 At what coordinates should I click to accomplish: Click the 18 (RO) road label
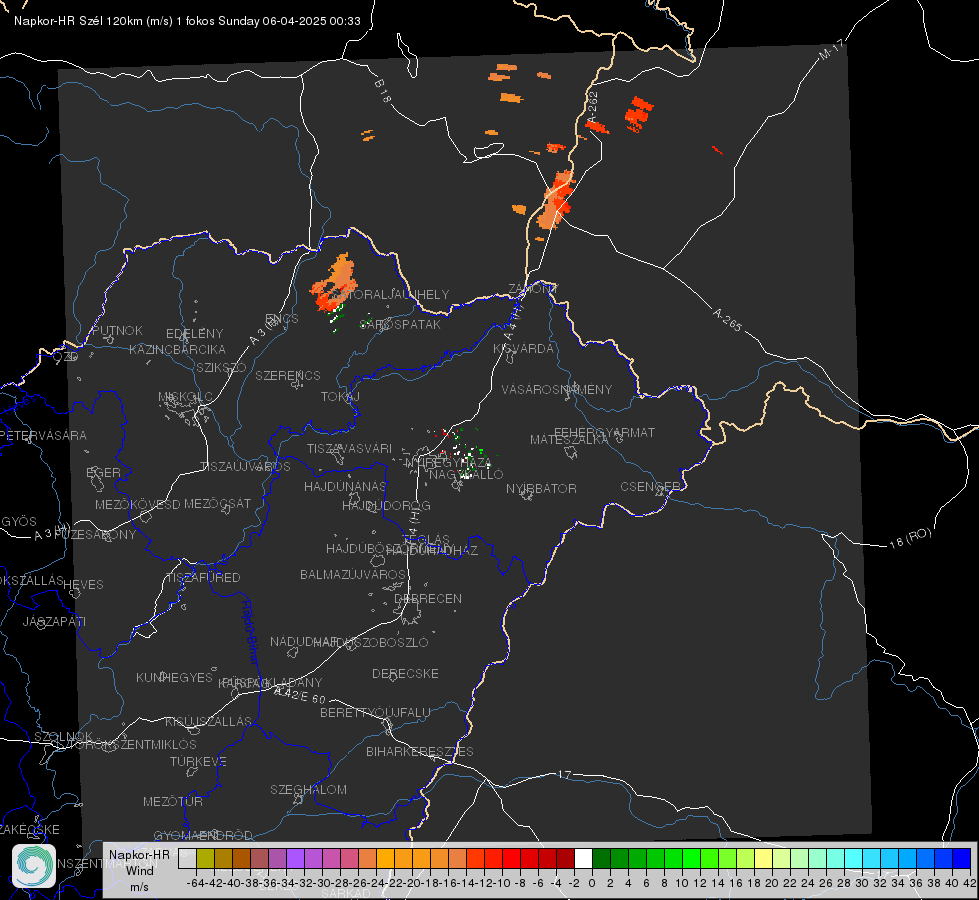coord(910,538)
